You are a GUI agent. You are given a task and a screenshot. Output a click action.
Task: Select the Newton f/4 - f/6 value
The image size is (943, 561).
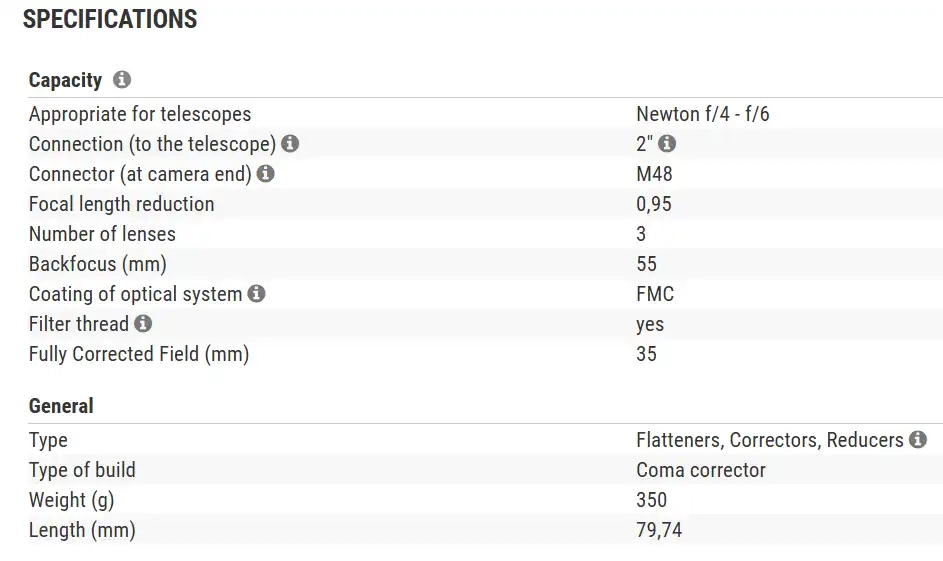click(x=702, y=114)
